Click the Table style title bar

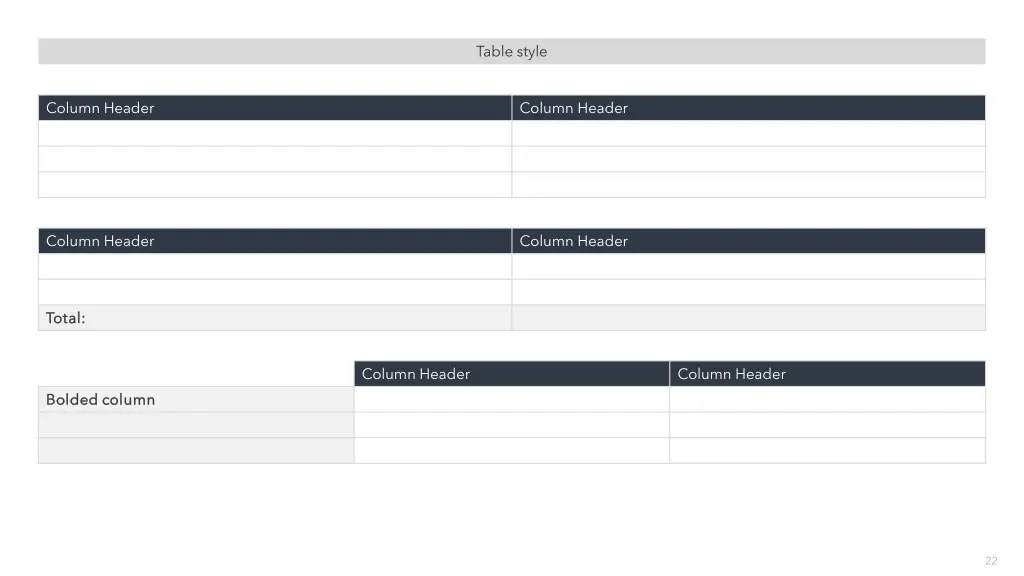click(x=511, y=51)
